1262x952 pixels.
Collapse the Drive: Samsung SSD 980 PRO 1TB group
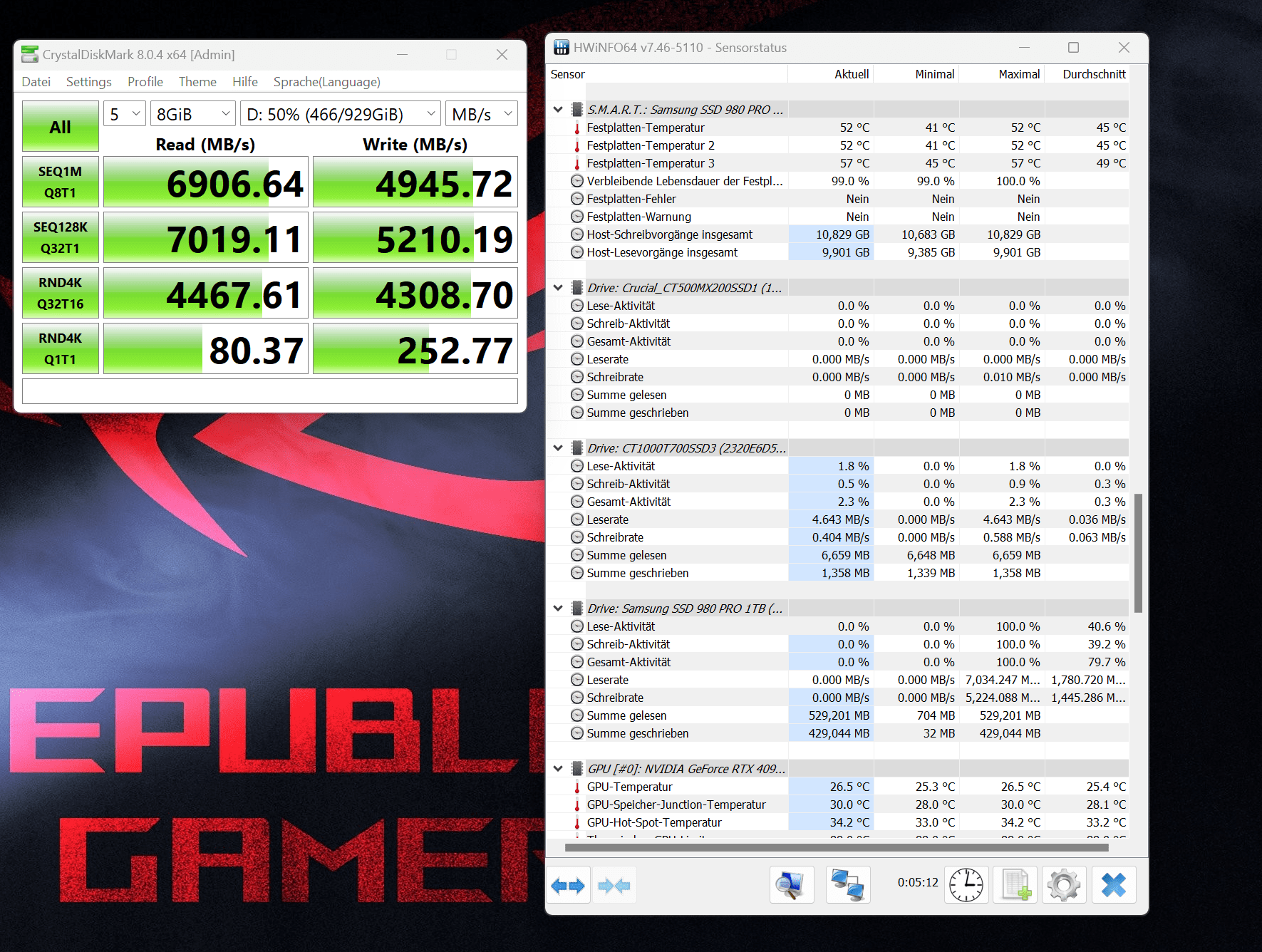coord(558,609)
